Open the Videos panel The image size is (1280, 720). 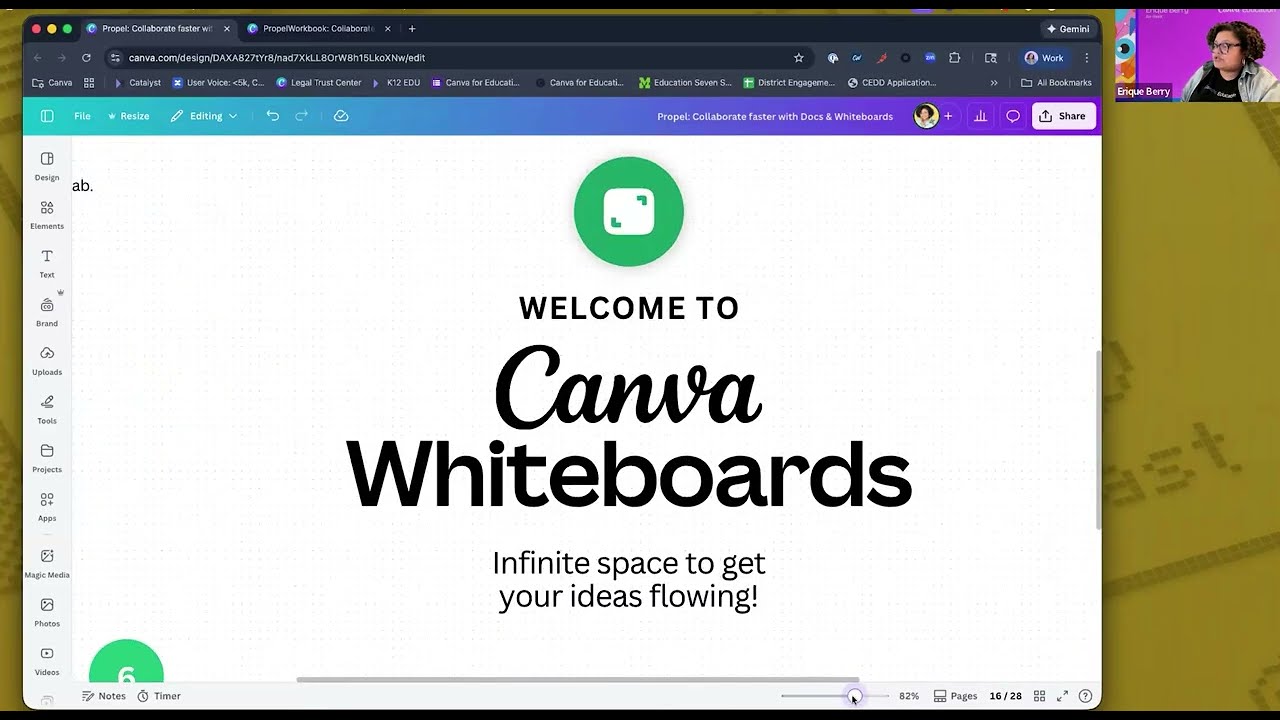tap(47, 661)
